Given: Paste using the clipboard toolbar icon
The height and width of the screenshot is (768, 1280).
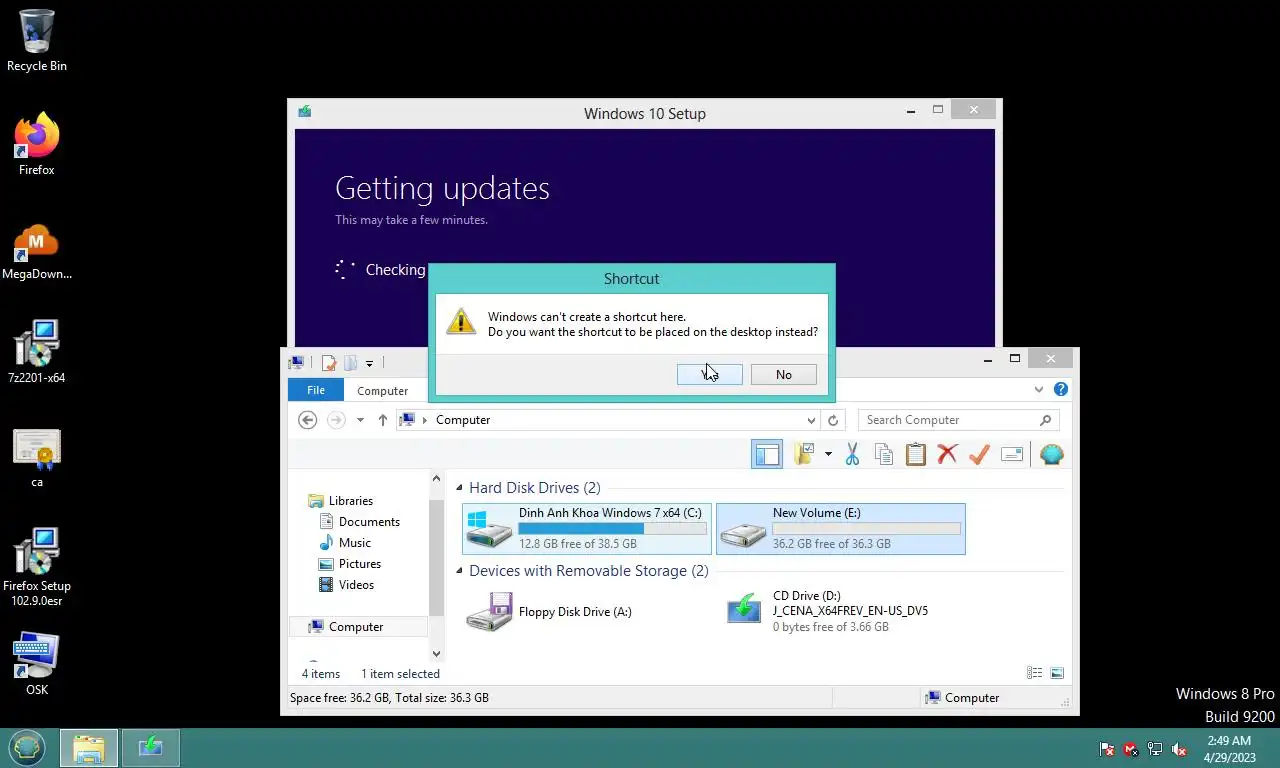Looking at the screenshot, I should pos(916,454).
